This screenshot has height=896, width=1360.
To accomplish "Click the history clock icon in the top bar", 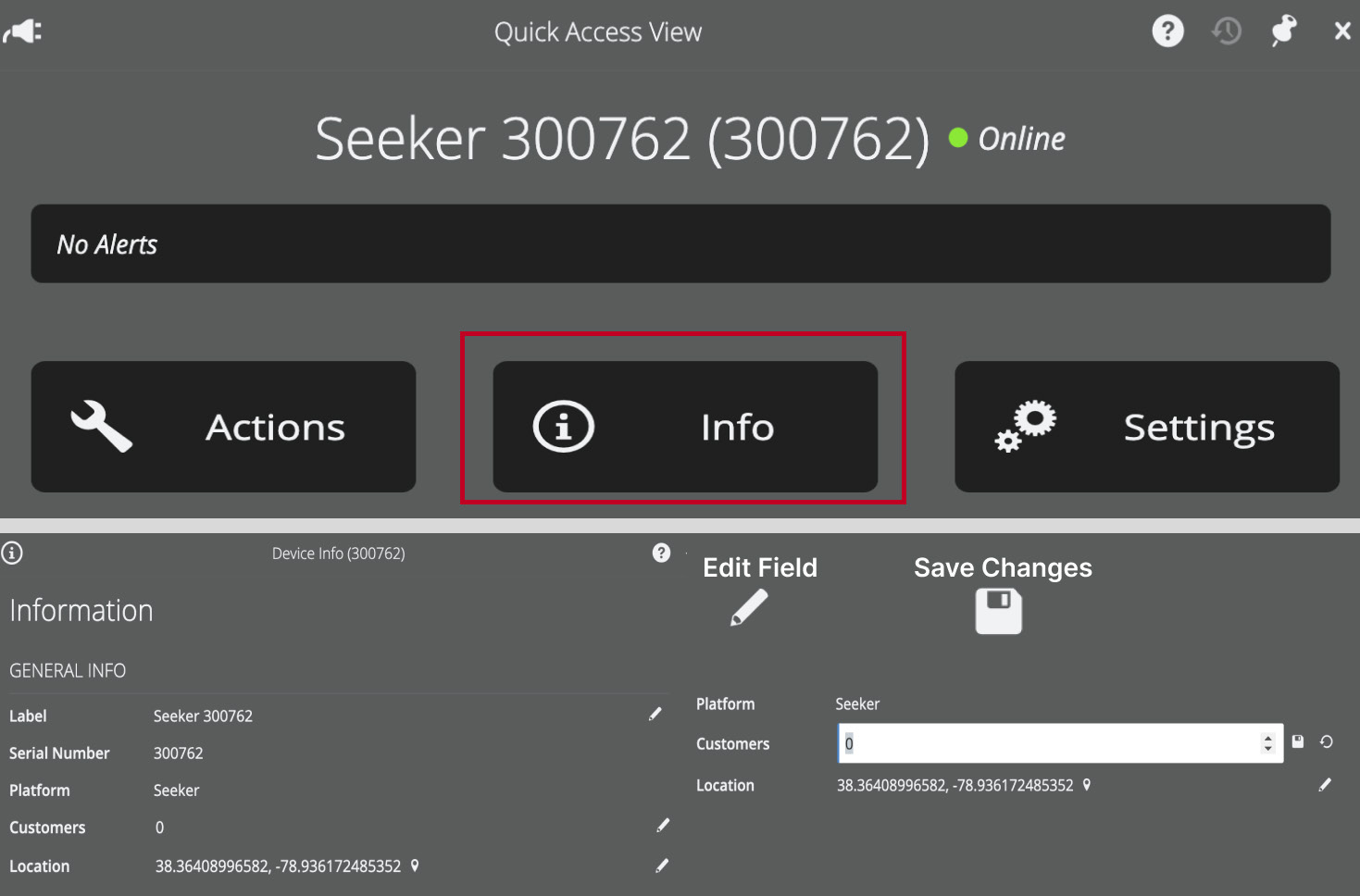I will point(1226,31).
